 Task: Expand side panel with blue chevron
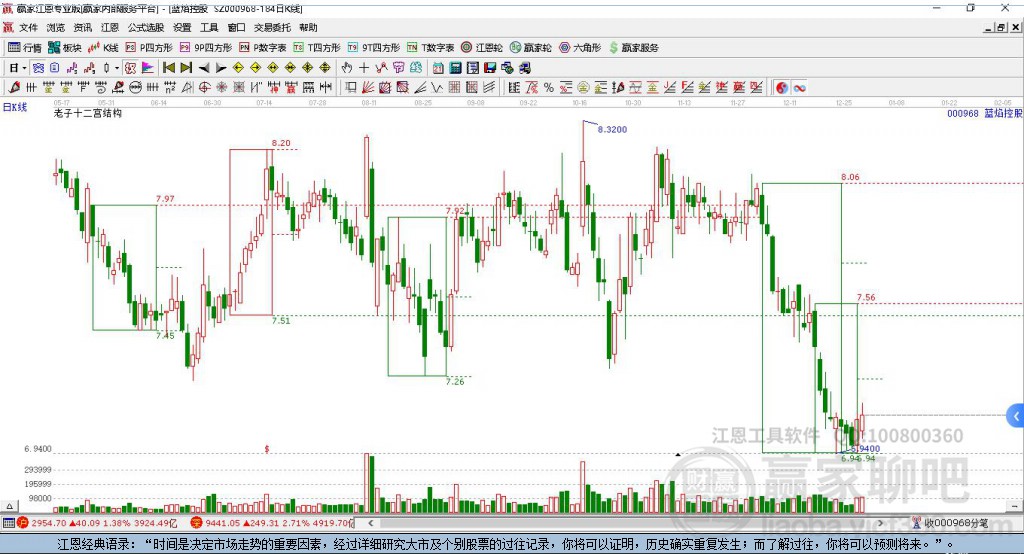point(1016,416)
